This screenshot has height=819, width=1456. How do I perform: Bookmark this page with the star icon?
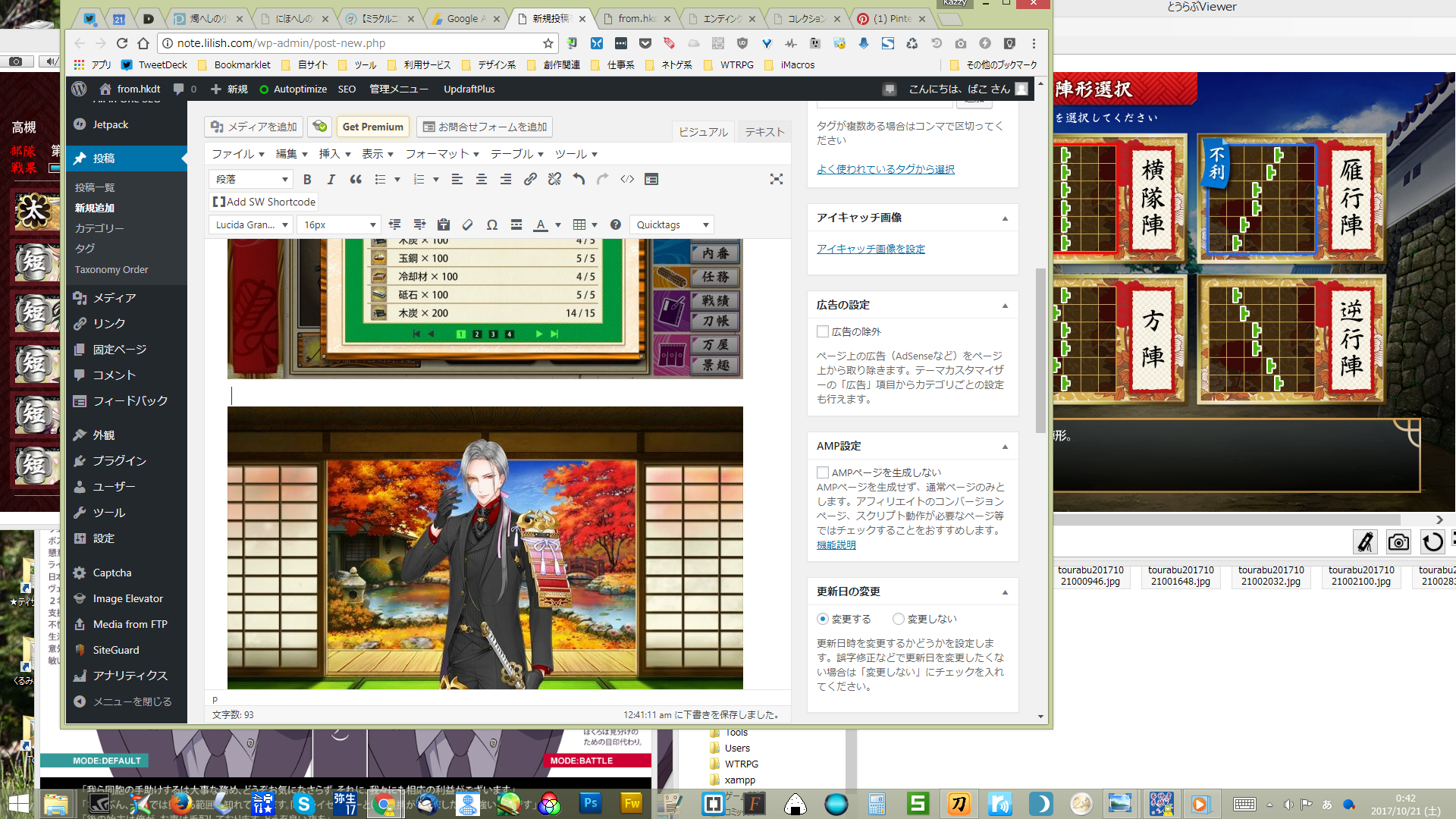point(548,43)
